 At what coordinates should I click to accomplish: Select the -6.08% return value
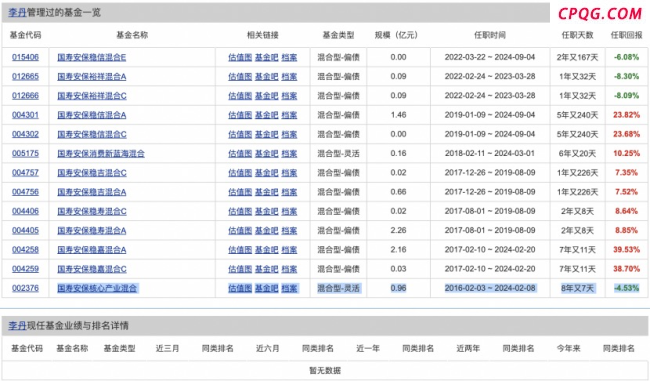pyautogui.click(x=626, y=57)
